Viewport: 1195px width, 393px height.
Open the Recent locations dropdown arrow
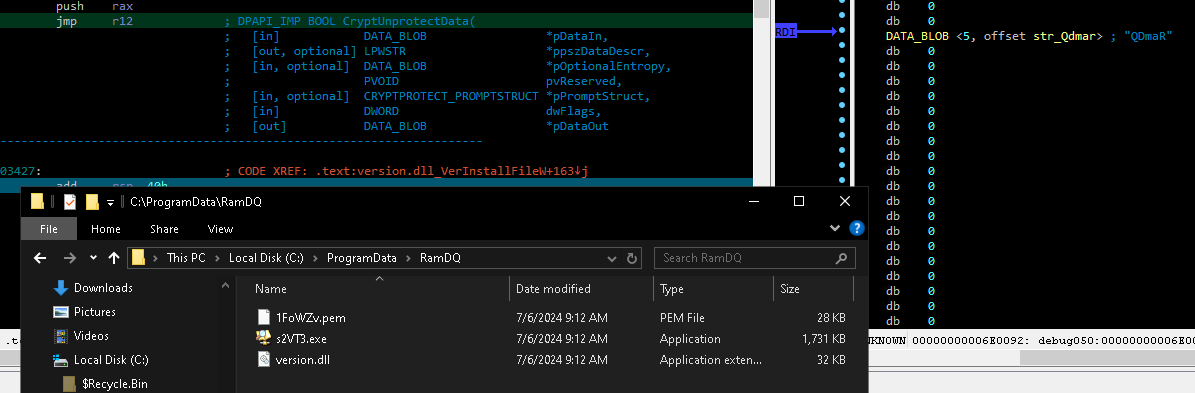pos(94,258)
